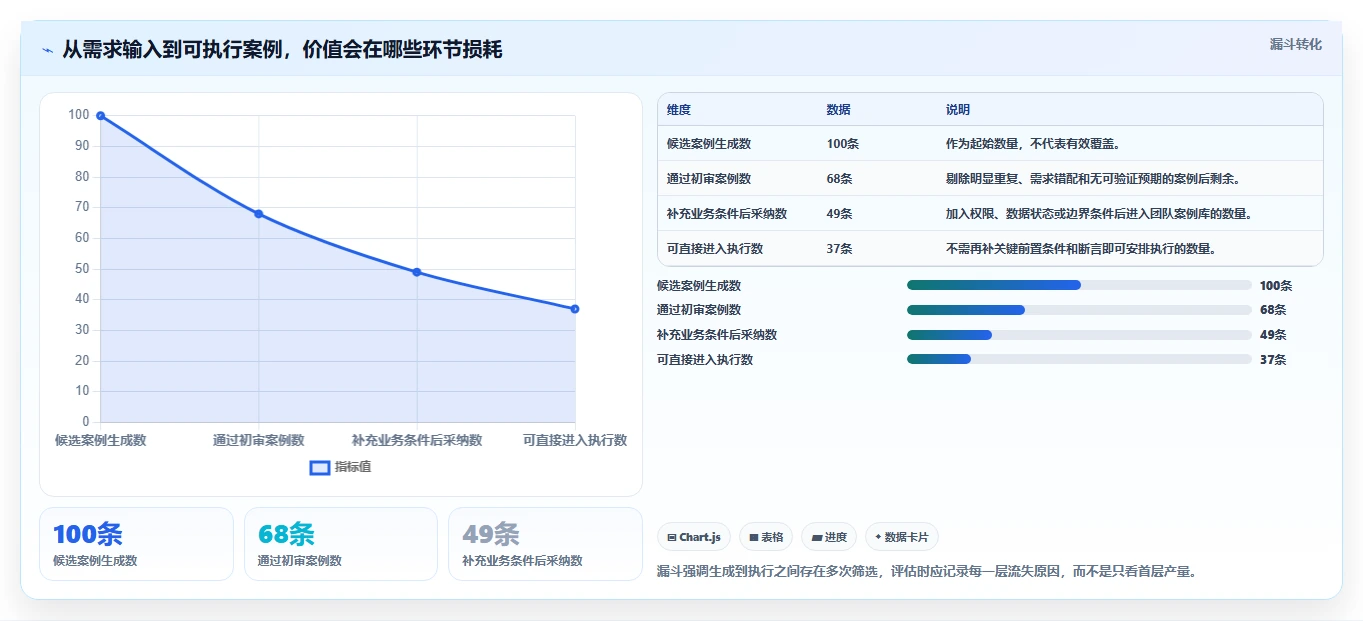Click the 补充业务条件后采纳数 progress bar

[x=1079, y=335]
